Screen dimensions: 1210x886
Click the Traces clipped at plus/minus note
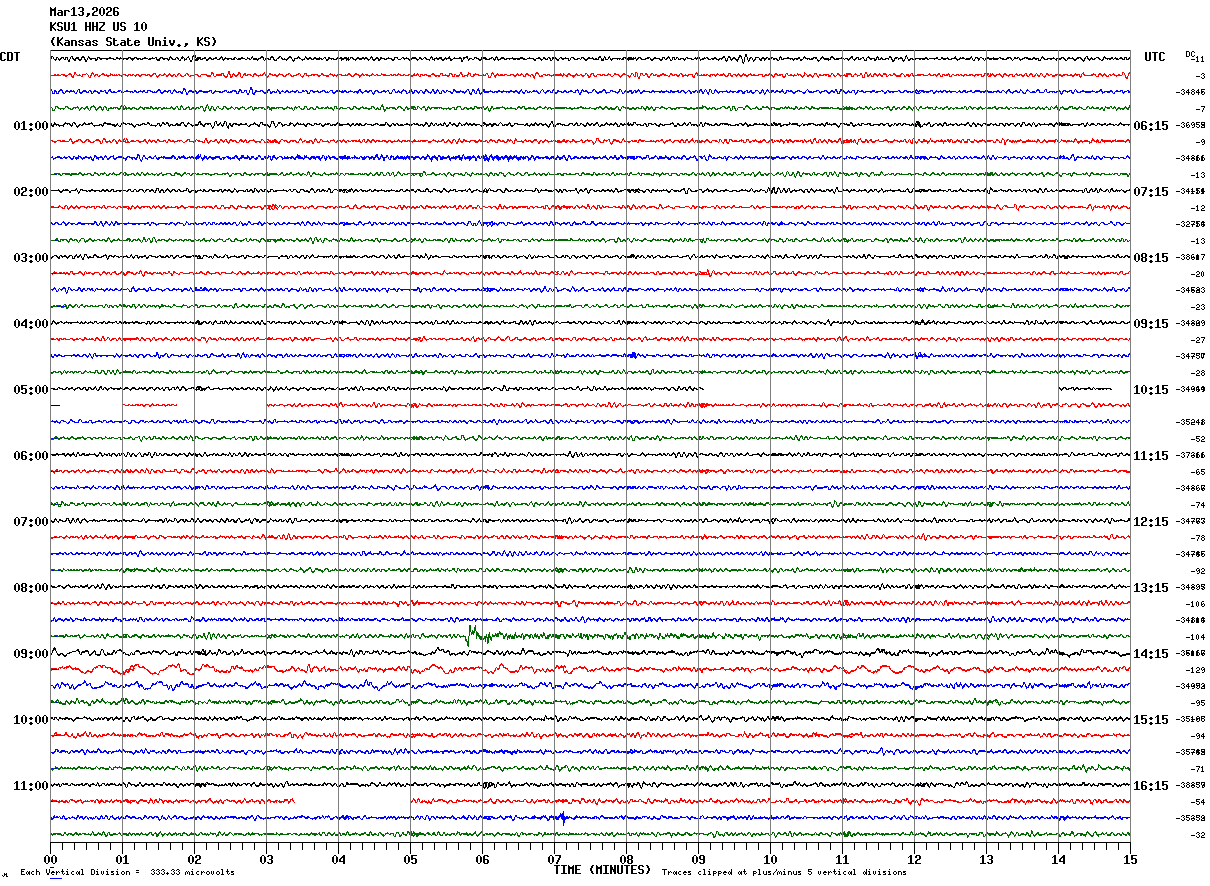tap(784, 873)
